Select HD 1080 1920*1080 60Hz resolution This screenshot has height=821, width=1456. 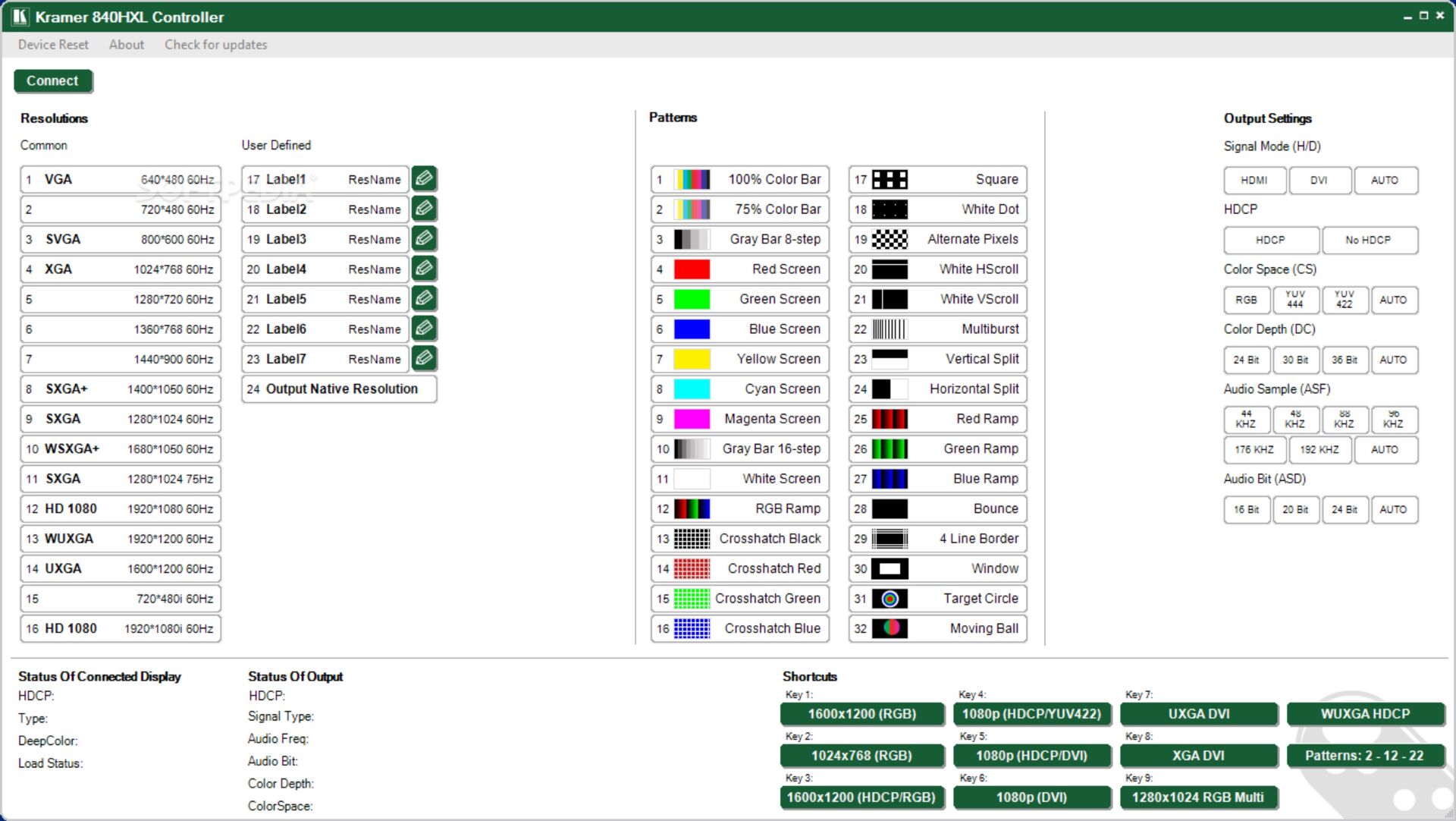[x=120, y=509]
